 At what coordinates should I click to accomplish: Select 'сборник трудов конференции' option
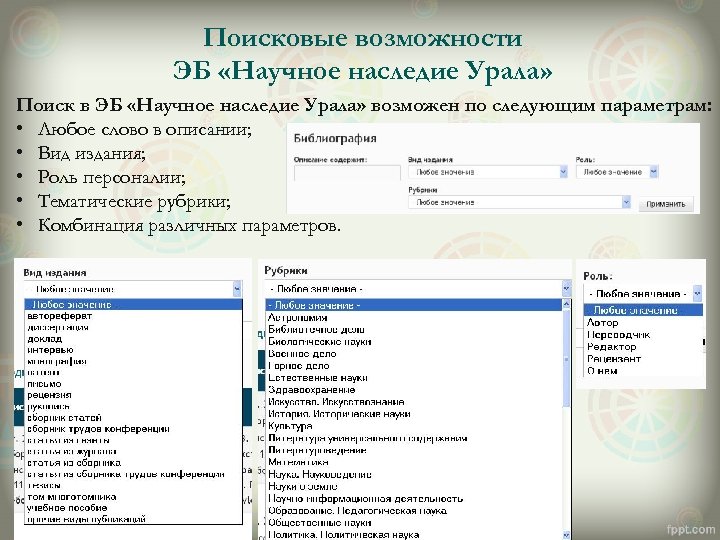133,429
